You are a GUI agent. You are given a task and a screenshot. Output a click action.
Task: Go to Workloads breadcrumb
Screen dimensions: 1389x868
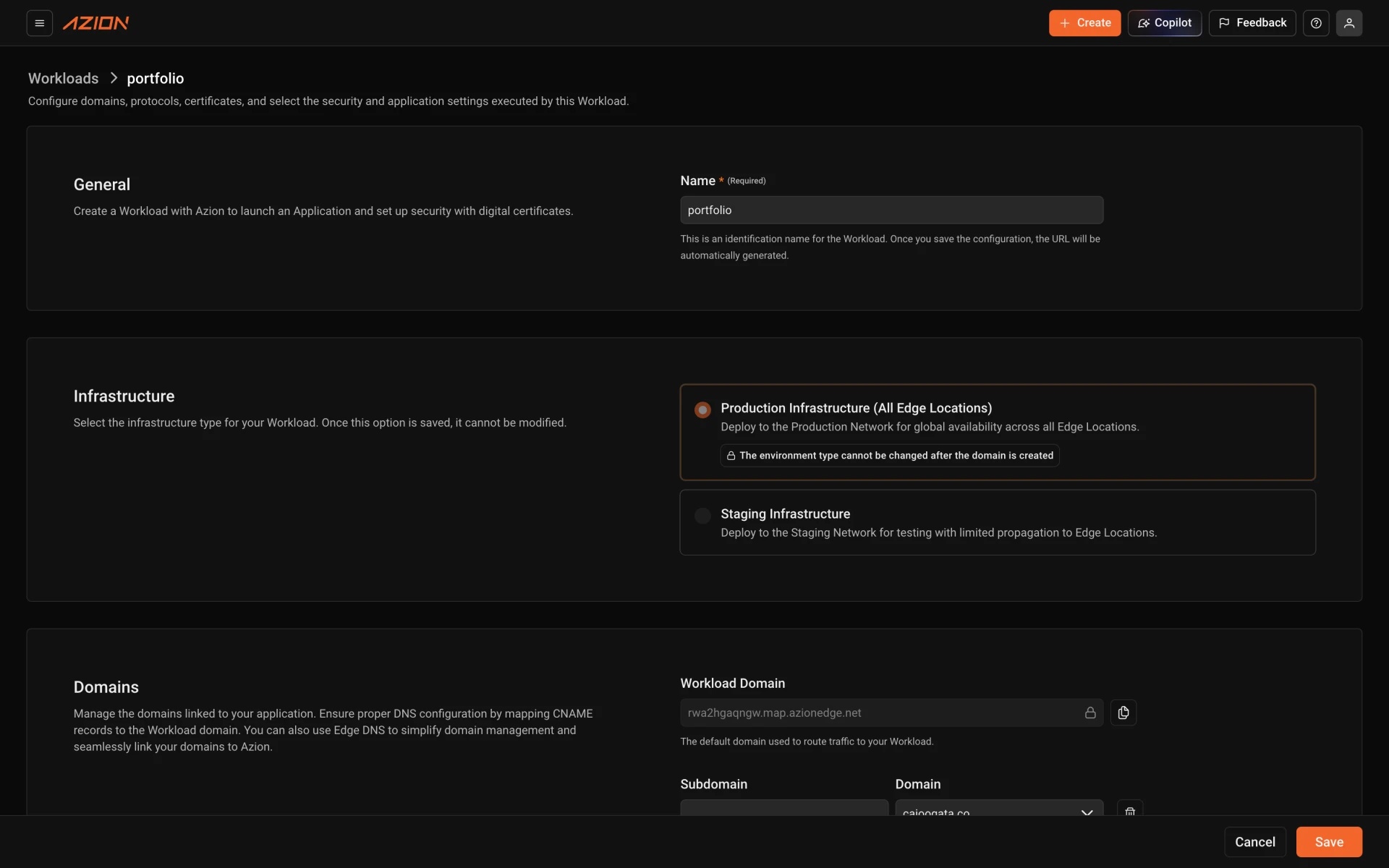(x=64, y=78)
